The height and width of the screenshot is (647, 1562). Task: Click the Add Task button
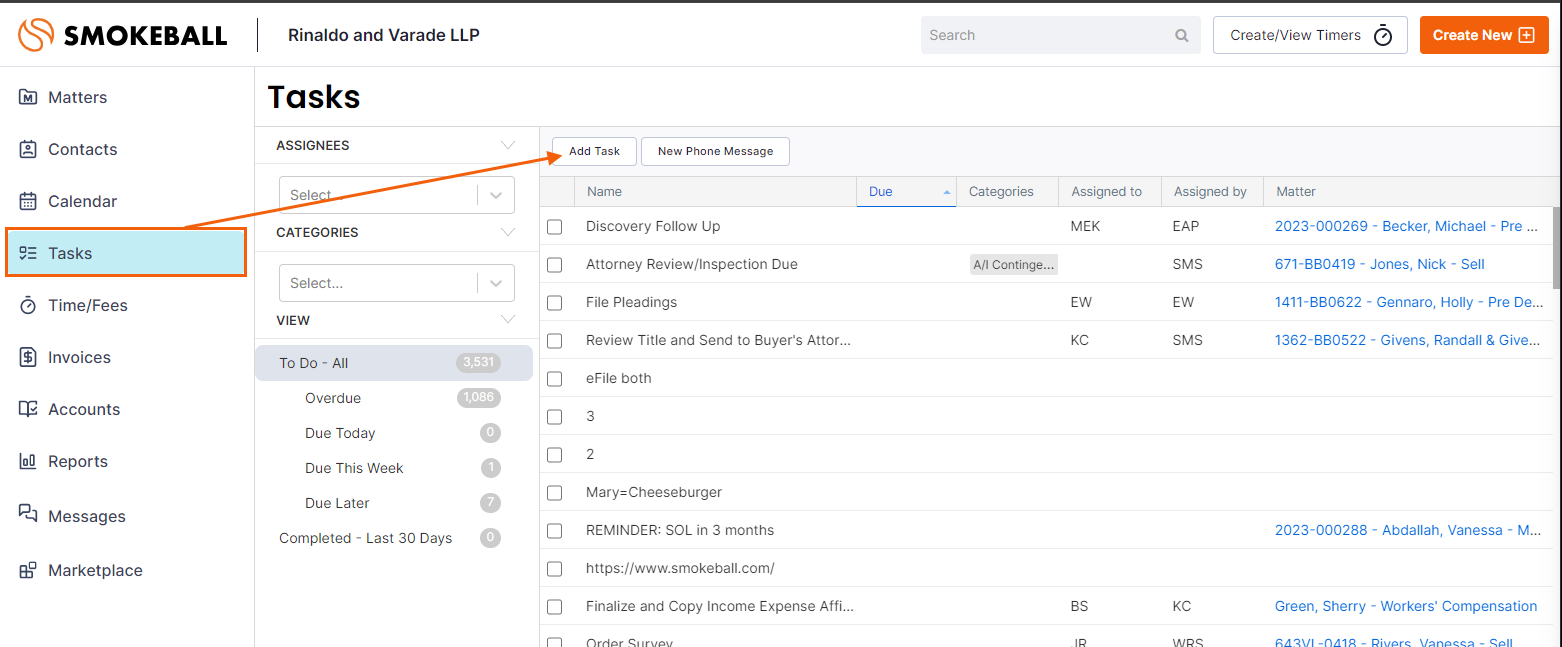[594, 151]
